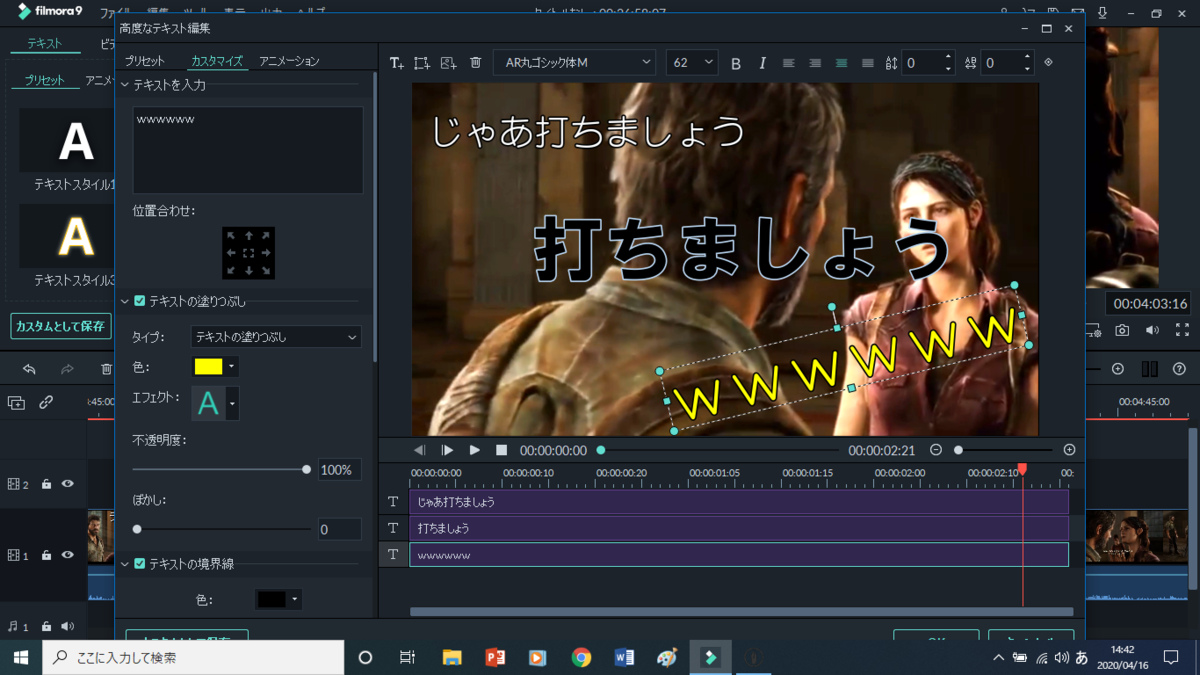Switch to the プリセット tab in dialog
This screenshot has height=675, width=1200.
click(x=145, y=61)
